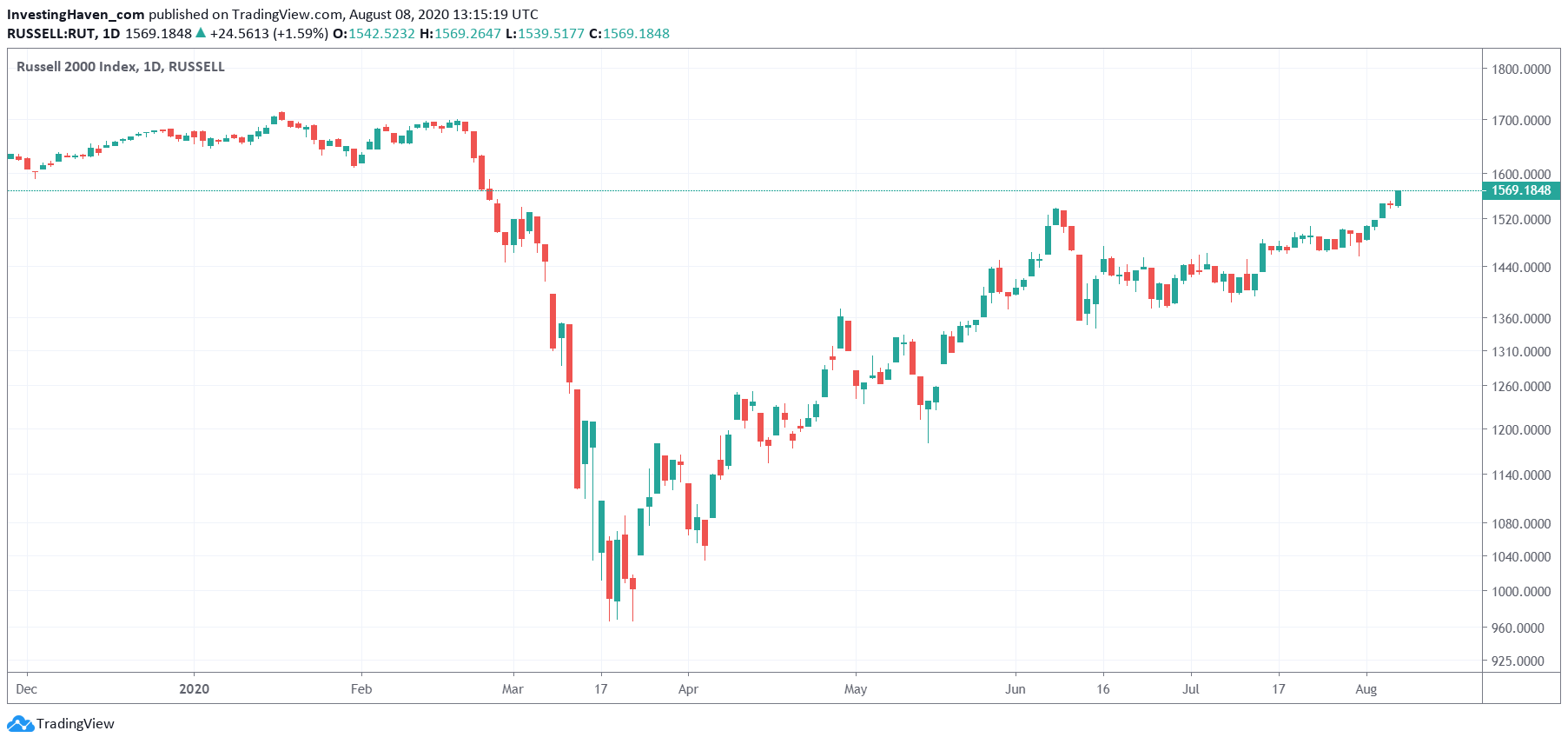Click the May label on time axis
Viewport: 1568px width, 744px height.
point(856,689)
